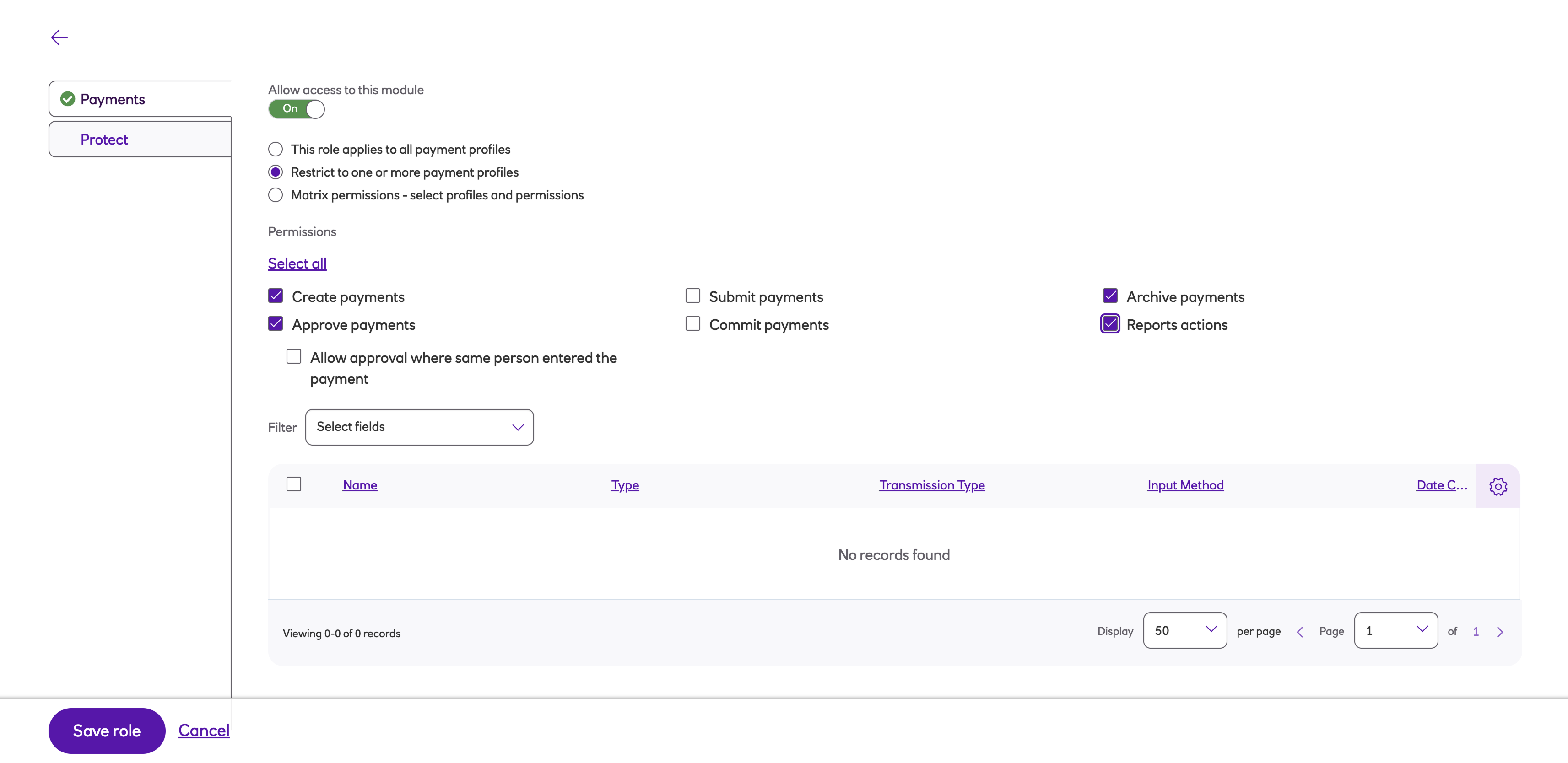Open the Payments module tab
This screenshot has width=1568, height=763.
[113, 99]
